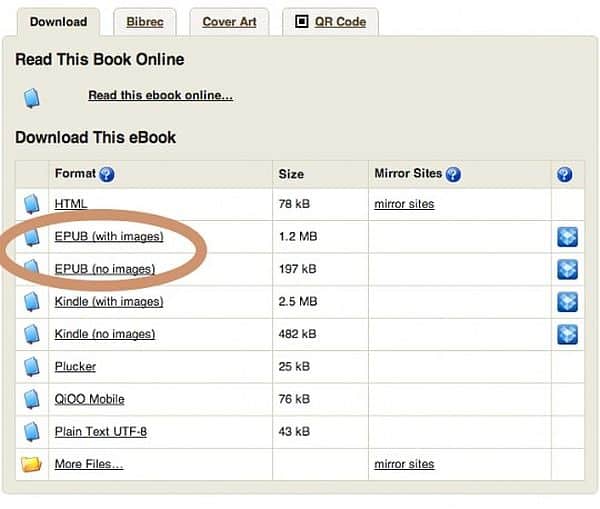Click the book icon in Kindle (no images) row
This screenshot has width=600, height=509.
[32, 334]
